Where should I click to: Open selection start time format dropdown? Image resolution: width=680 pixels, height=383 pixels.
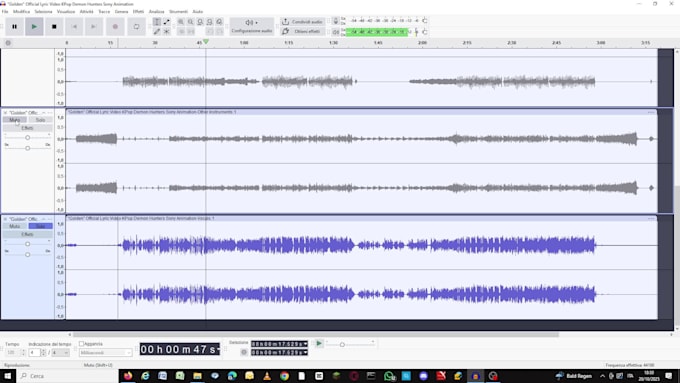coord(306,344)
